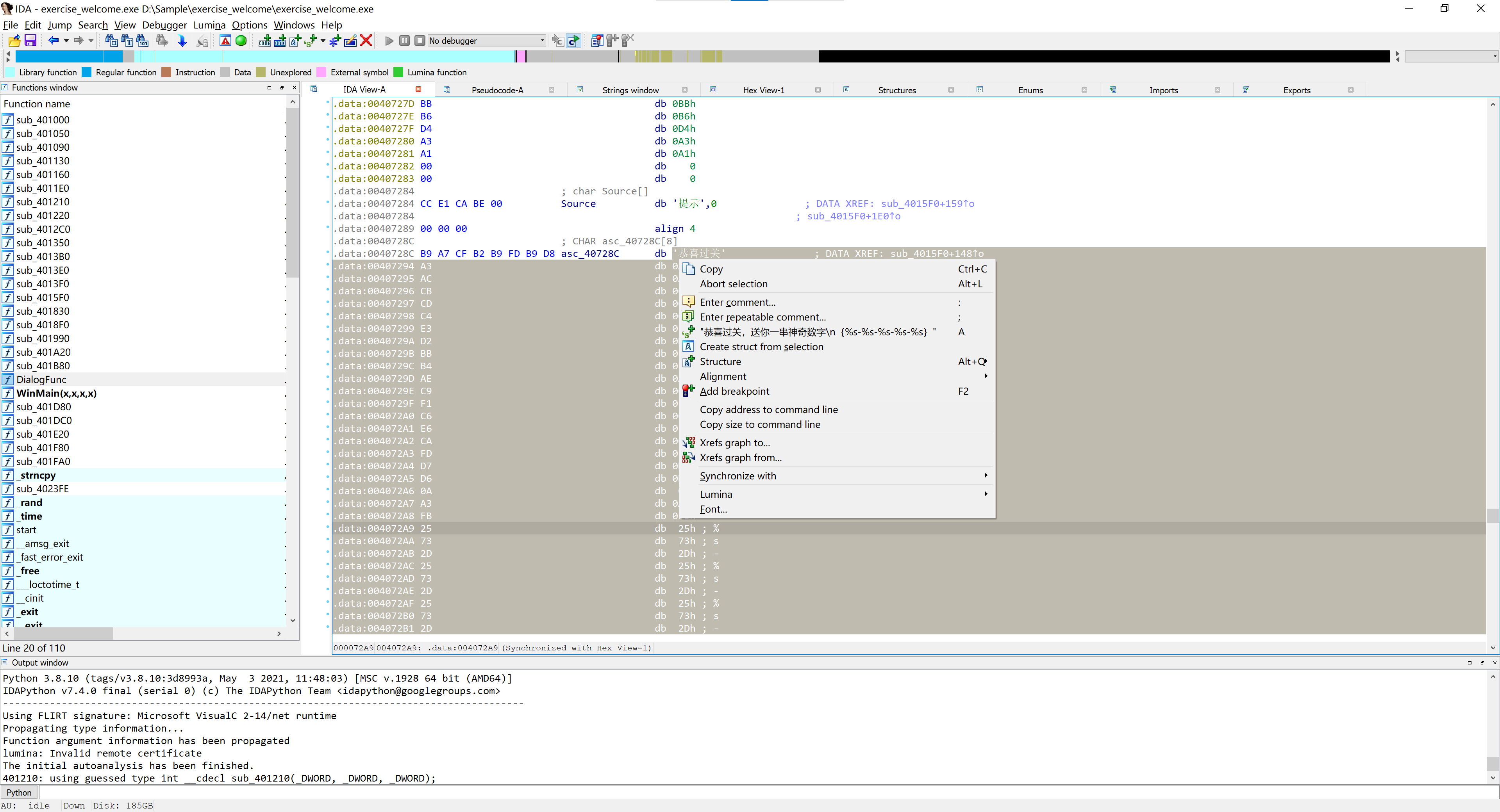Jump forward with the gray right arrow
The height and width of the screenshot is (812, 1500).
point(79,40)
